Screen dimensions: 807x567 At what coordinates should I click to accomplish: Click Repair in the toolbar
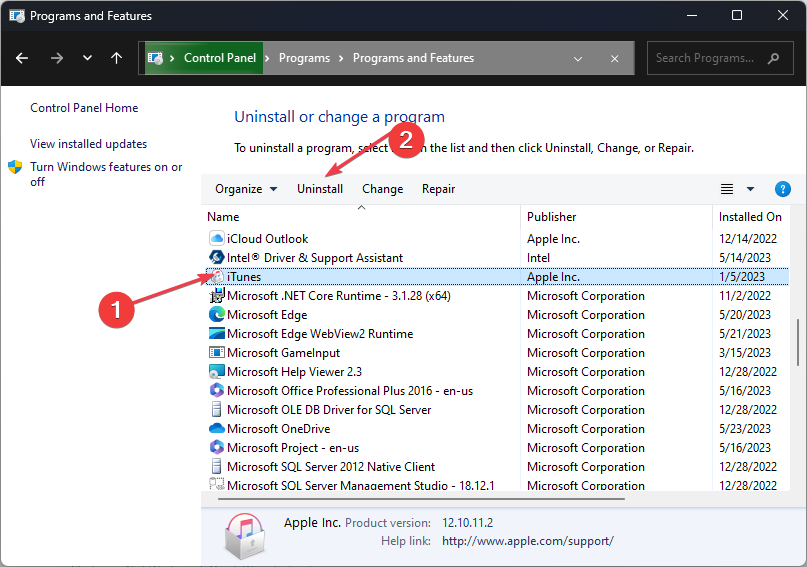click(x=438, y=189)
